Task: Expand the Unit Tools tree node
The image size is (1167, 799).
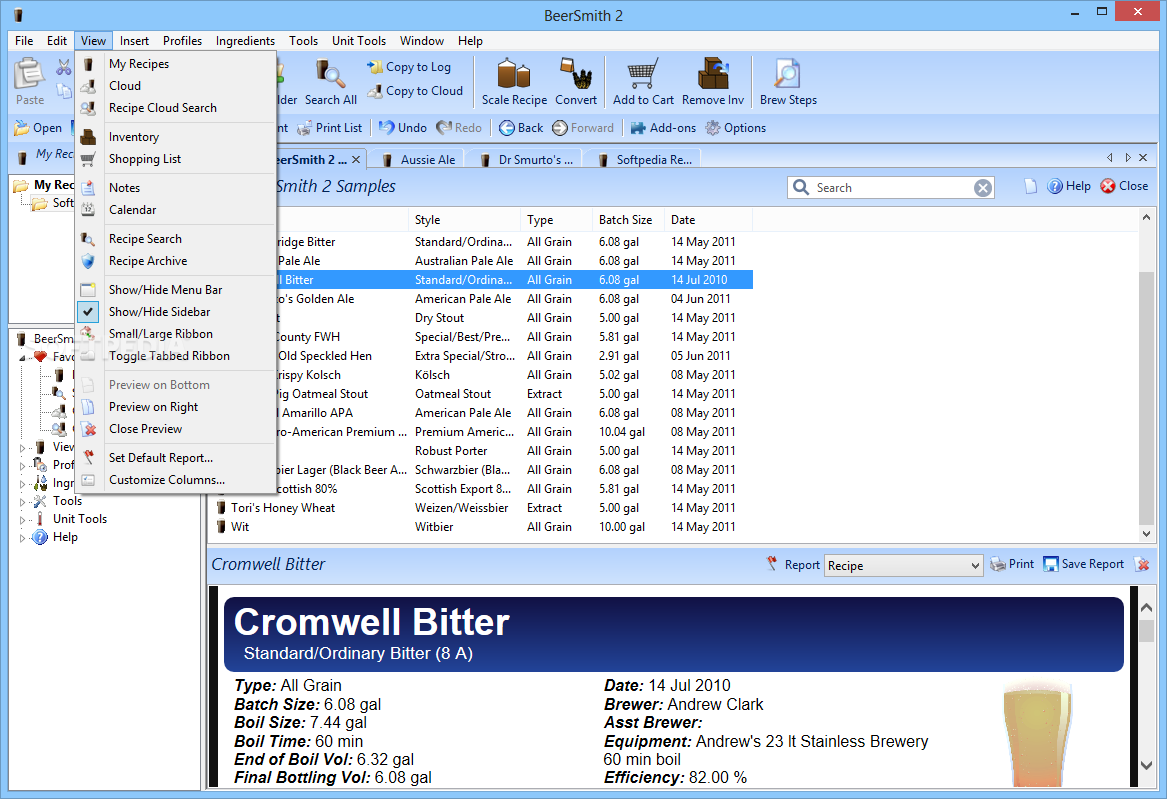Action: (x=22, y=519)
